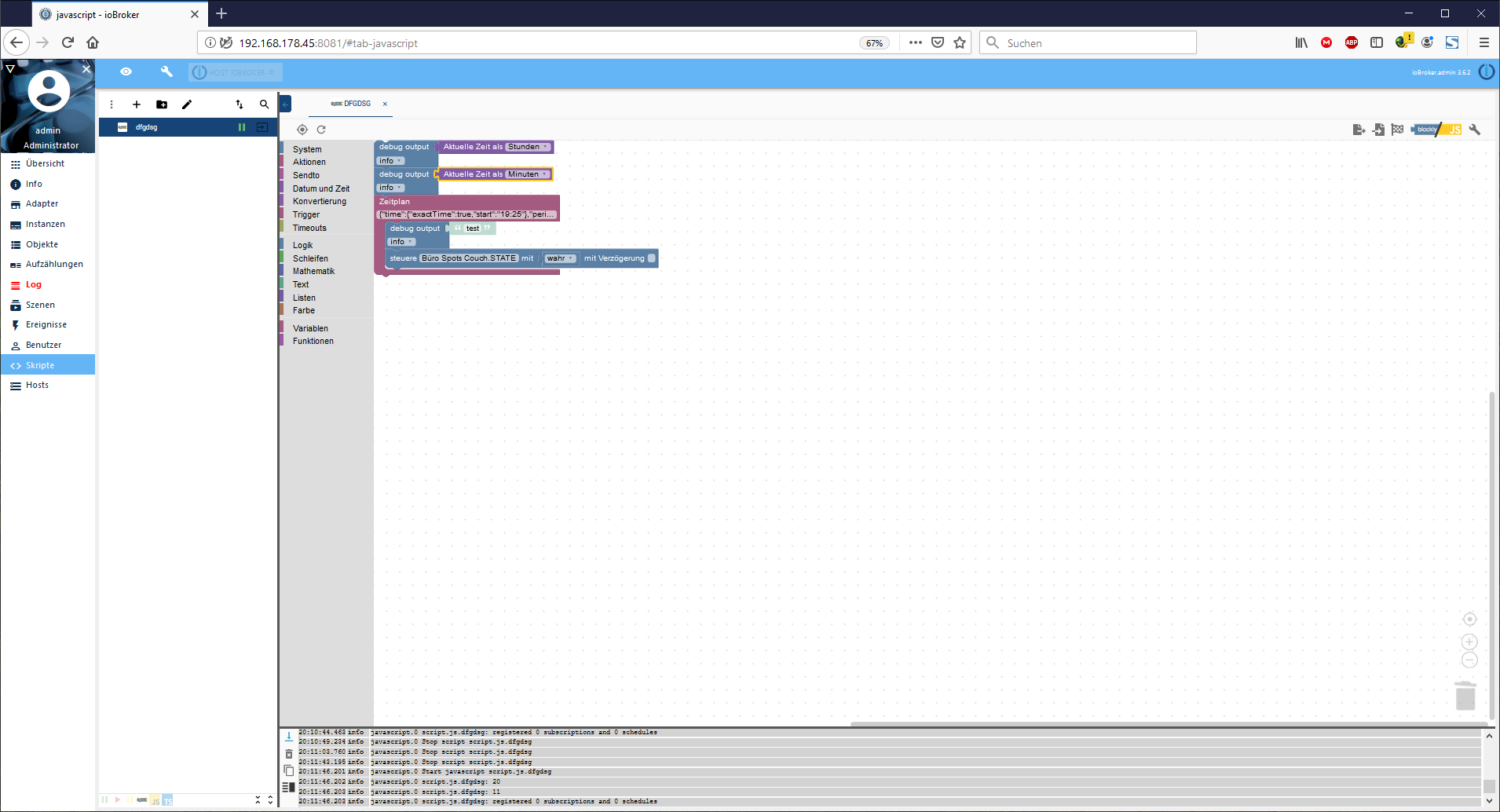Open the Logik block category
The width and height of the screenshot is (1500, 812).
click(303, 246)
